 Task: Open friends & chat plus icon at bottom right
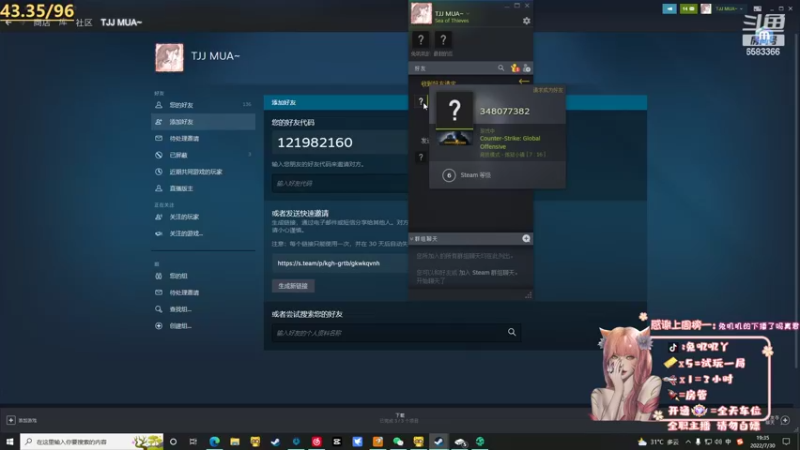(x=785, y=420)
